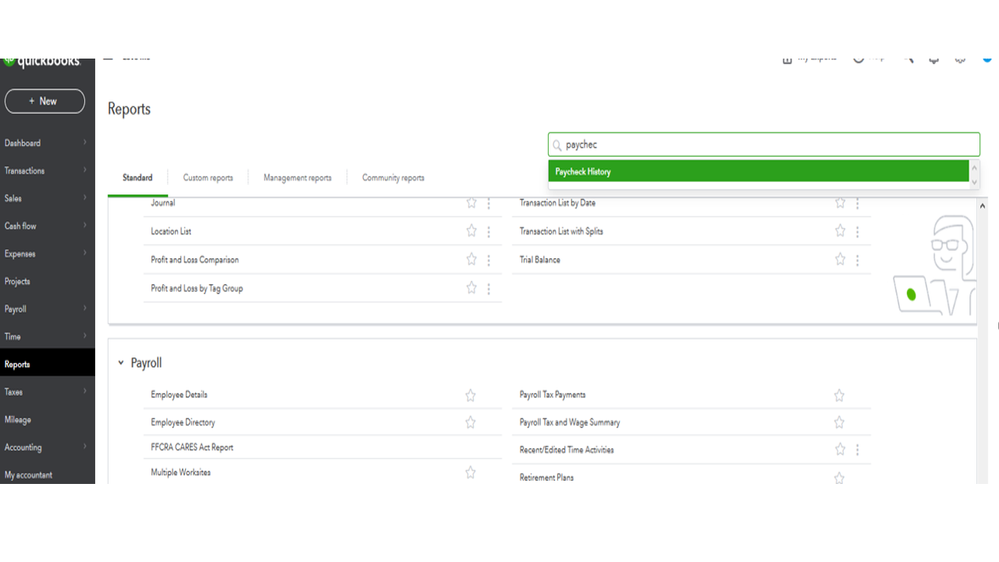The width and height of the screenshot is (999, 562).
Task: Select Paycheck History from search suggestions
Action: tap(759, 171)
